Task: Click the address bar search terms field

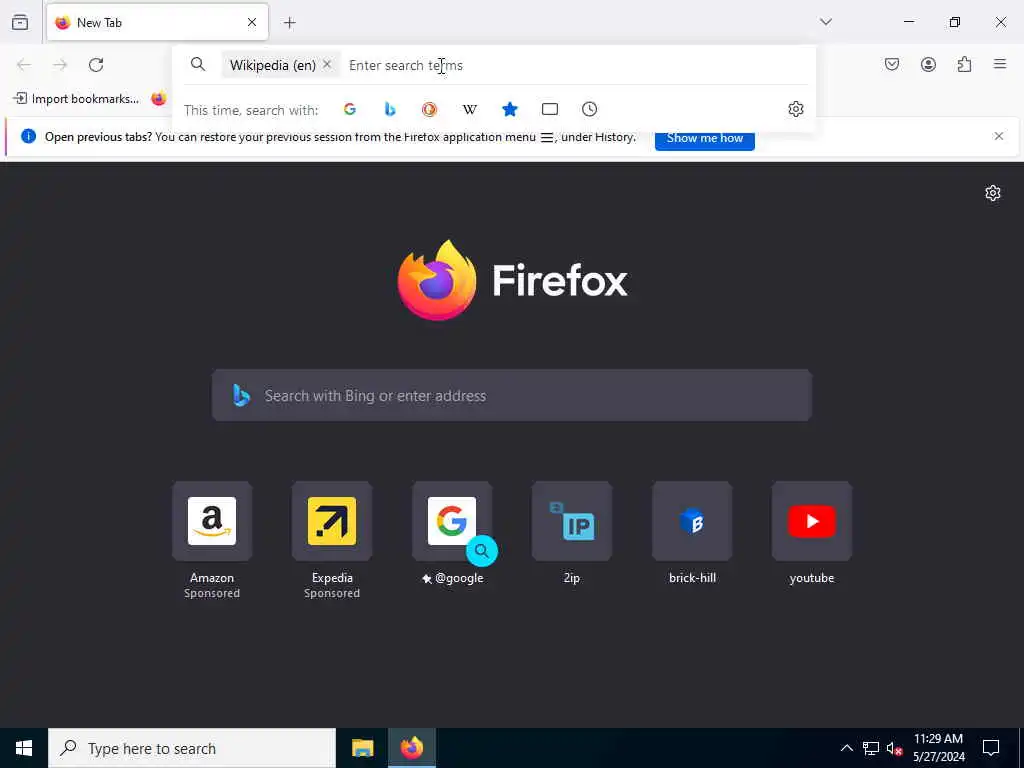Action: 575,65
